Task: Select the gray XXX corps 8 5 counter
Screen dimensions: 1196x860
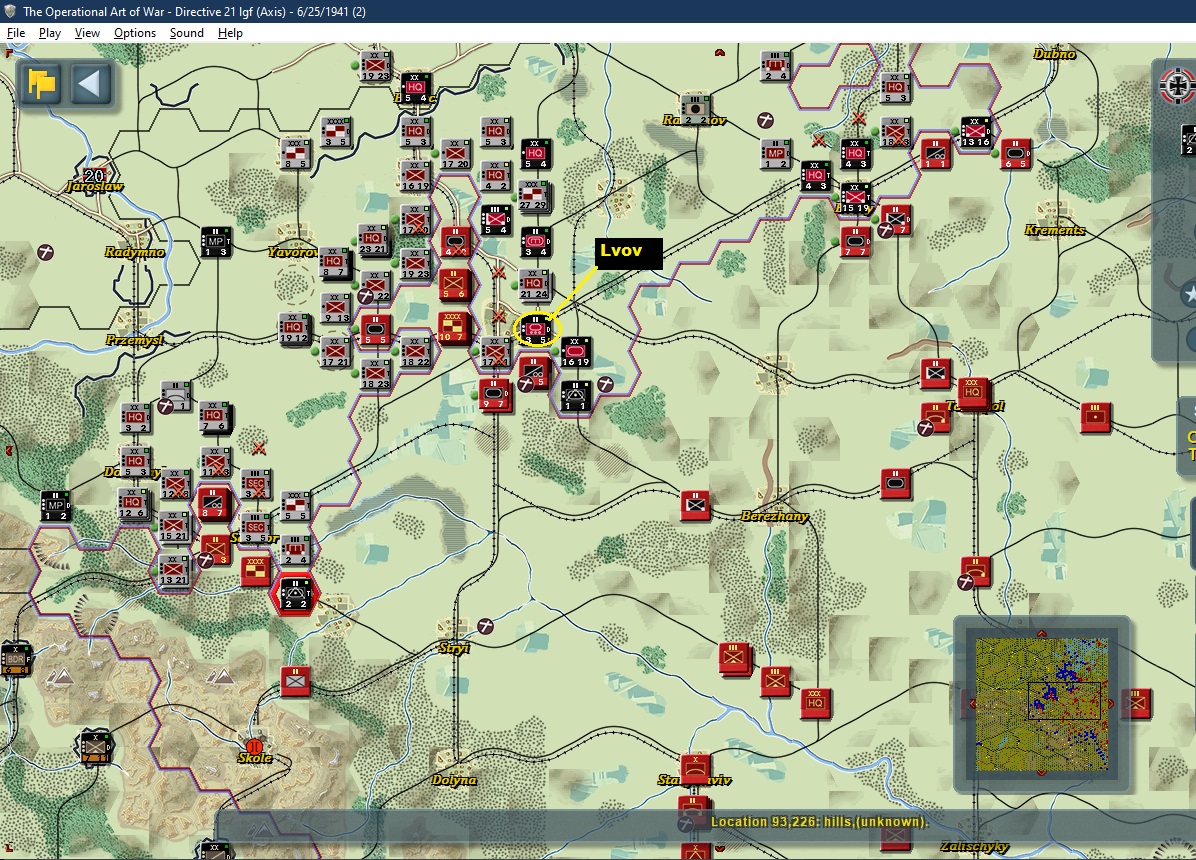Action: tap(295, 153)
